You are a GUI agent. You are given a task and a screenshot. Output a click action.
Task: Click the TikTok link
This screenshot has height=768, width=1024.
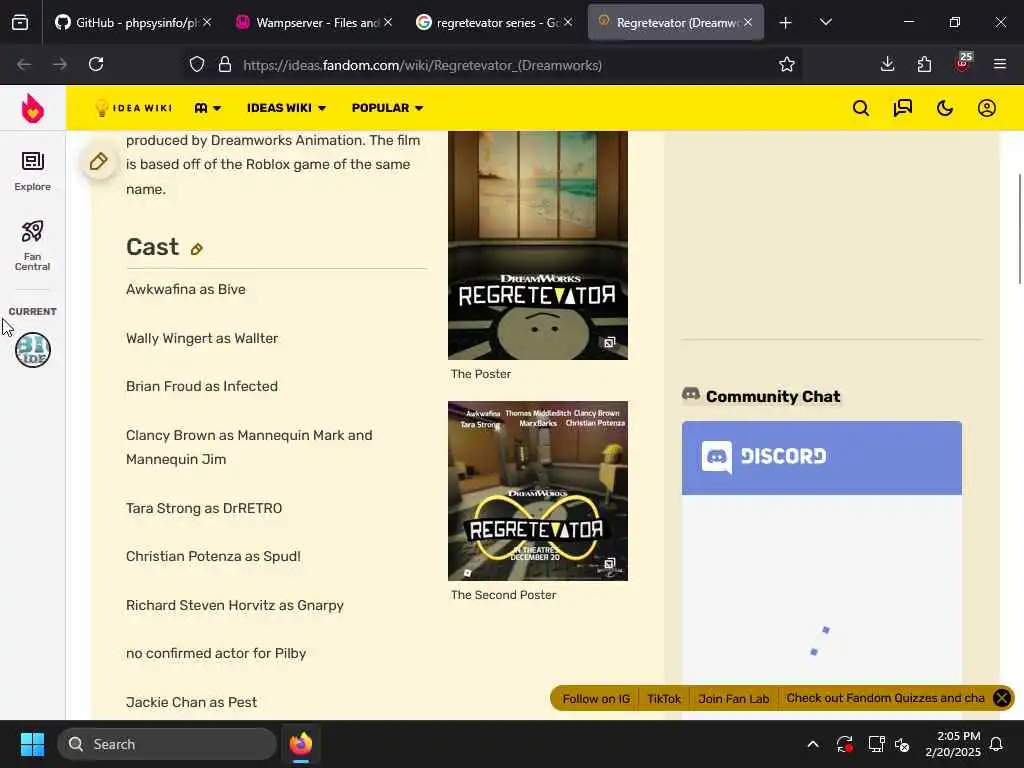pyautogui.click(x=664, y=699)
